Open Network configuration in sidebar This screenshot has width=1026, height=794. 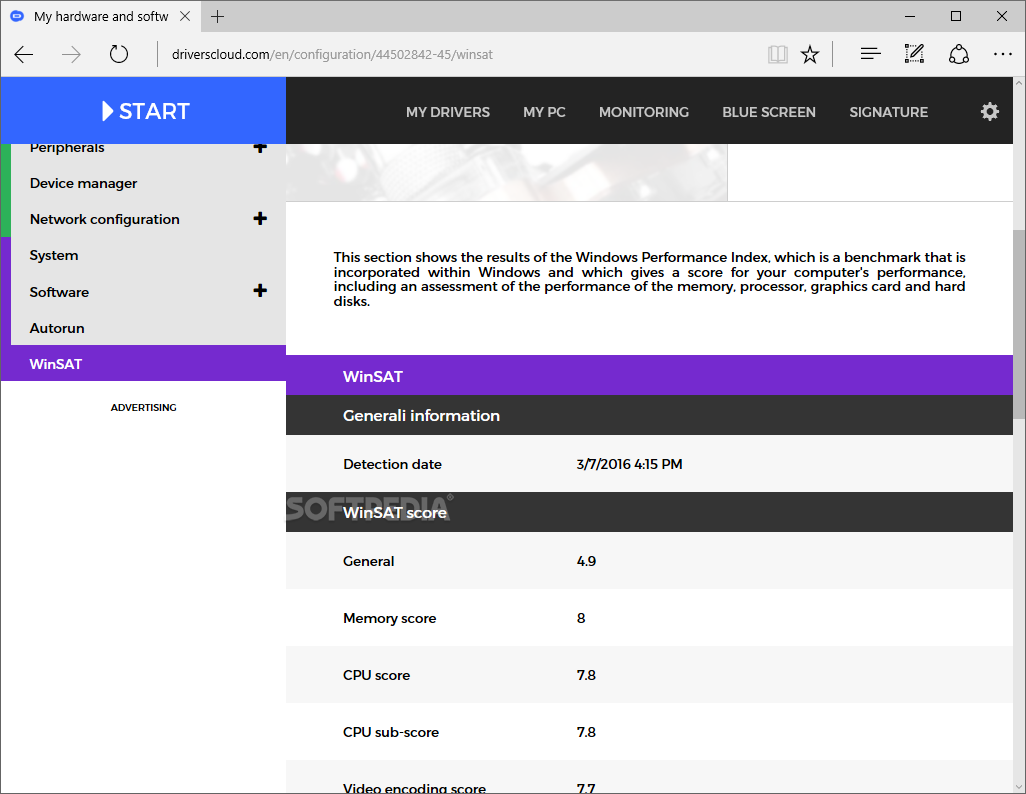[105, 219]
